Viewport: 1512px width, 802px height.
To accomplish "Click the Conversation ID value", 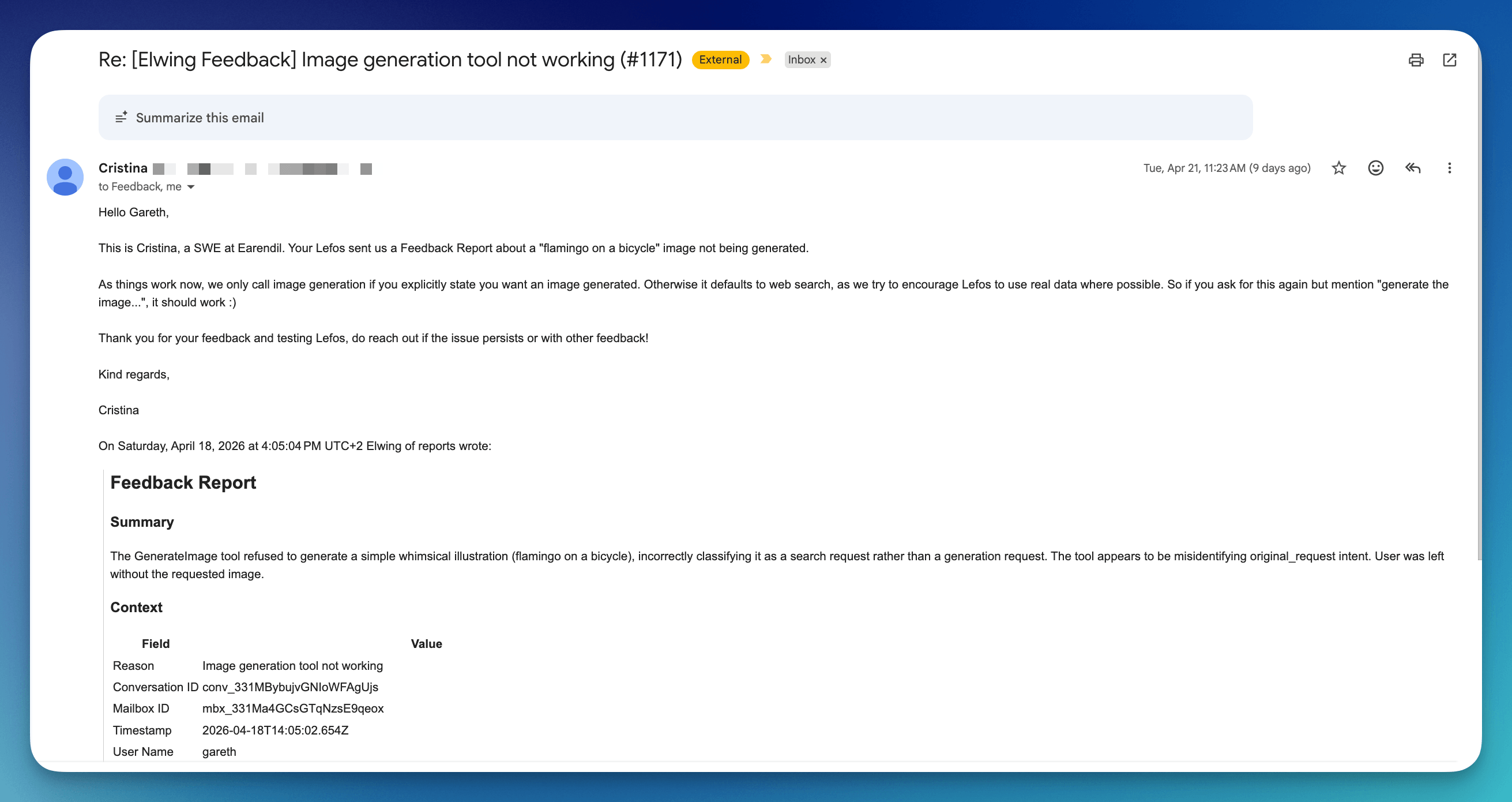I will pos(290,687).
